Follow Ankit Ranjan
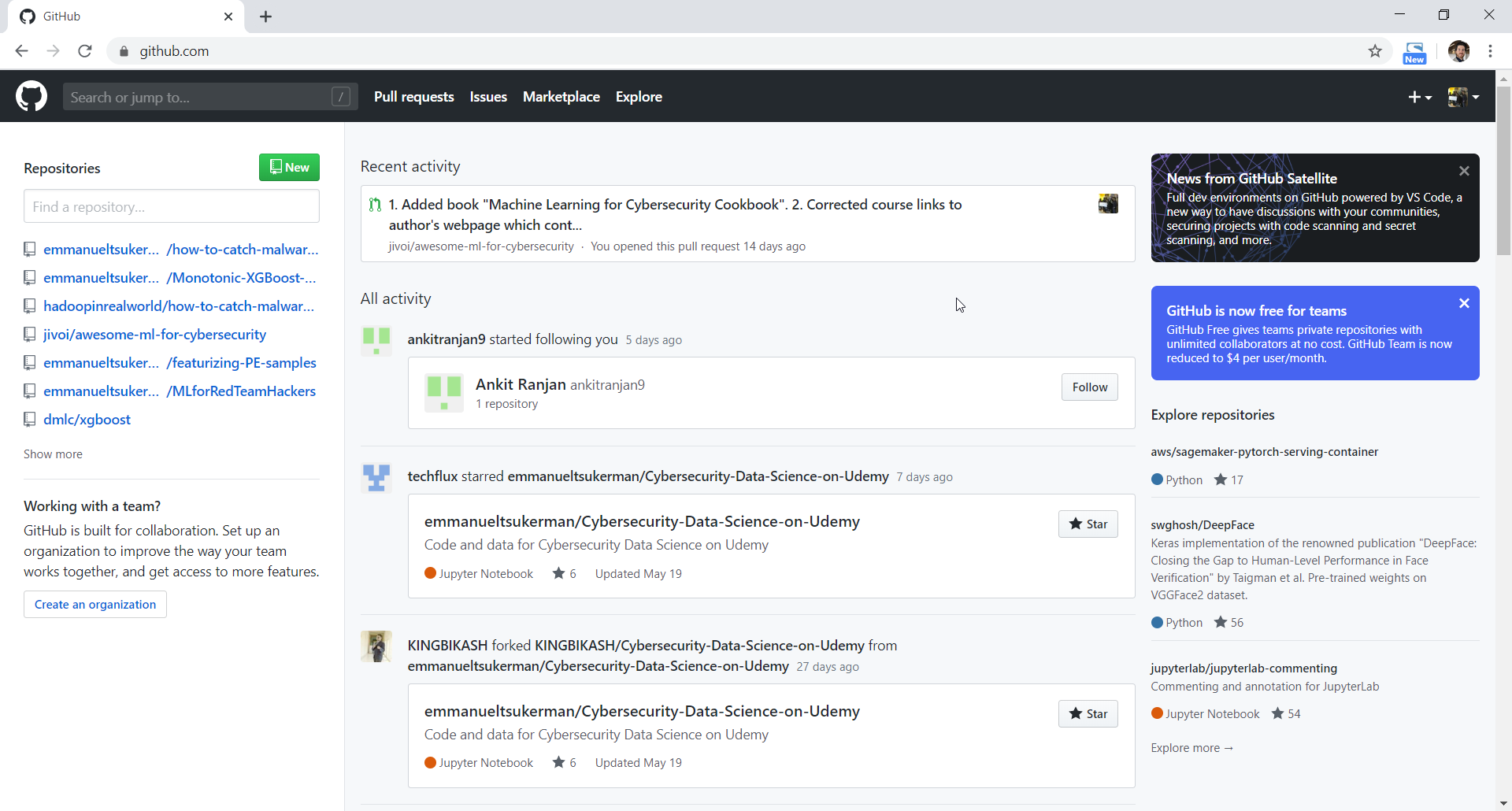The width and height of the screenshot is (1512, 811). (x=1089, y=387)
